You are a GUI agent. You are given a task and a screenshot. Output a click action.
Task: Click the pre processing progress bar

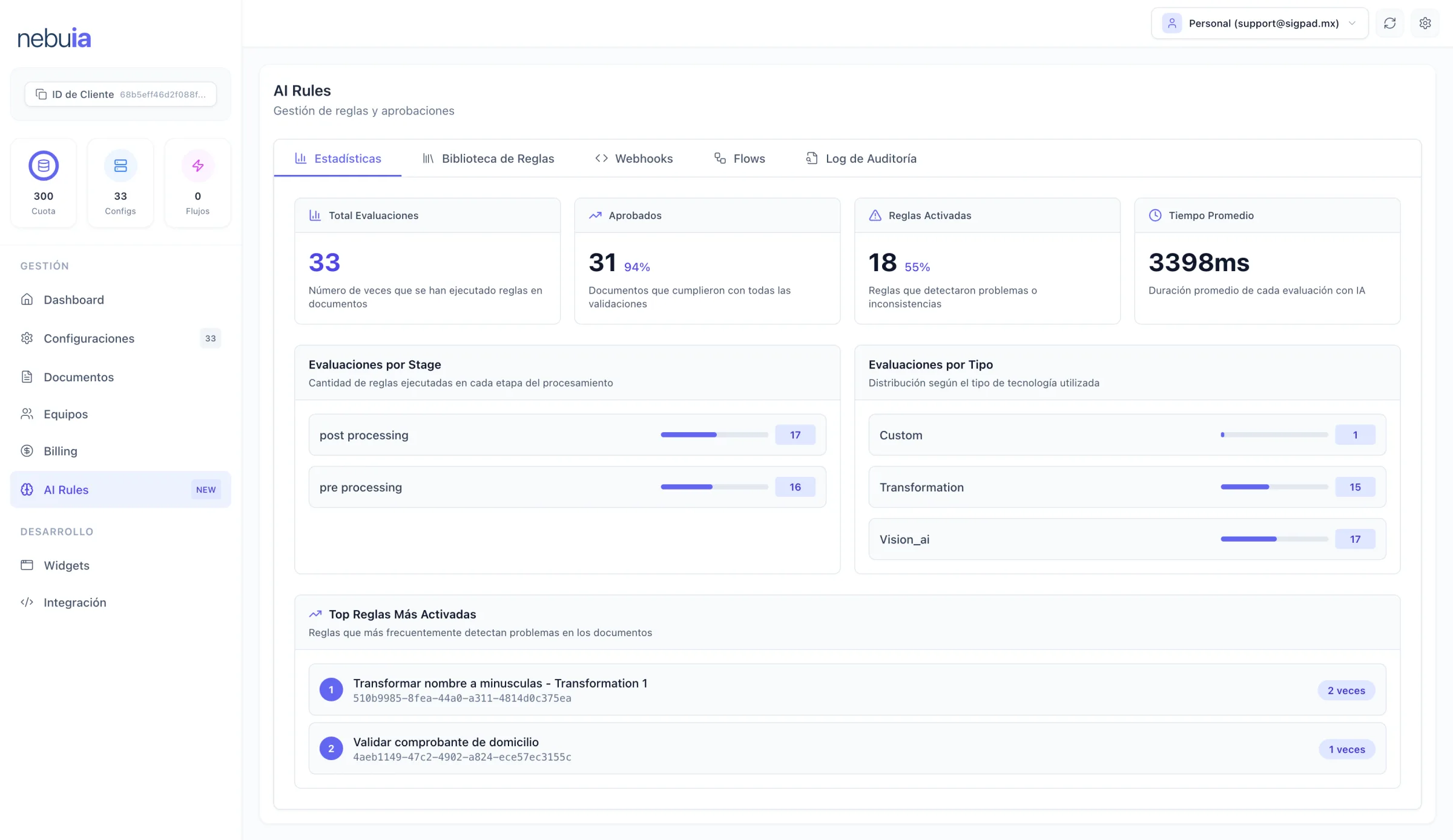[x=714, y=487]
